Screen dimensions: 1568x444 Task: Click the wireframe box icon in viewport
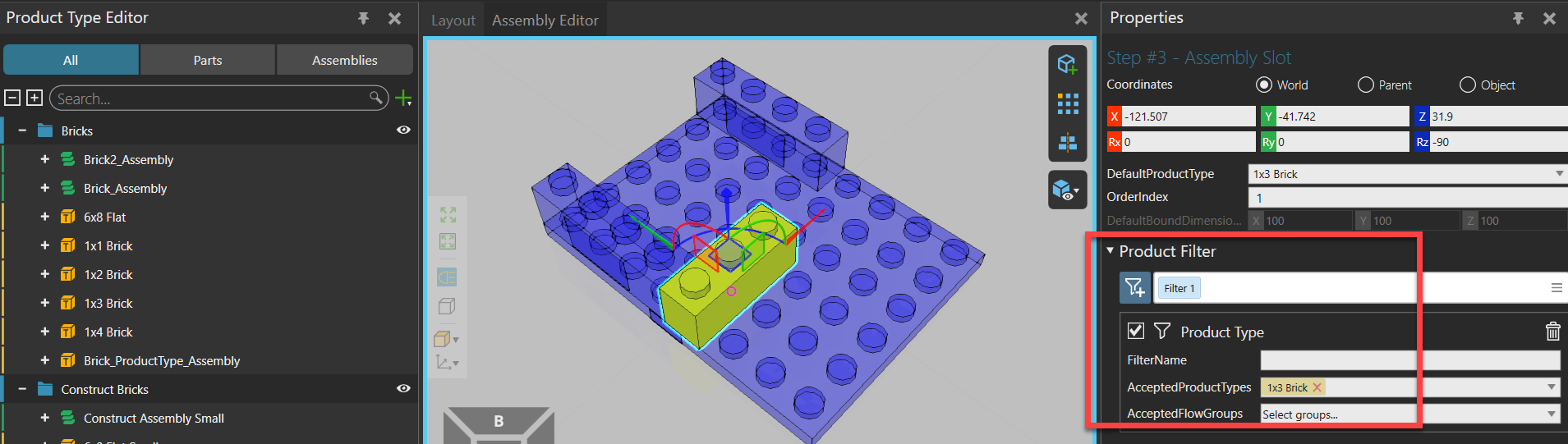(447, 306)
